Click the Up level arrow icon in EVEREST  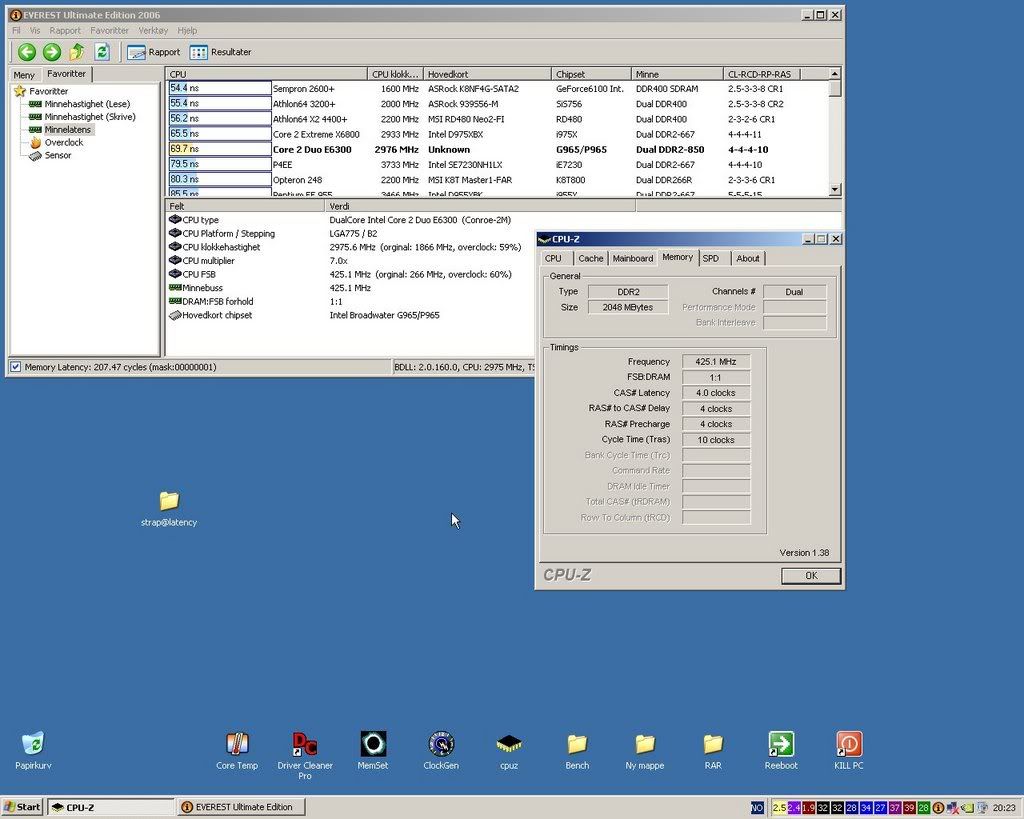point(77,52)
